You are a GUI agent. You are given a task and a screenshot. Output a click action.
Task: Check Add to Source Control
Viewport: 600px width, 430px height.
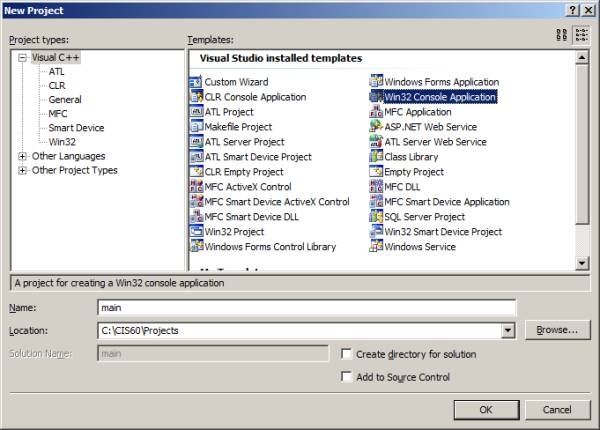tap(346, 376)
